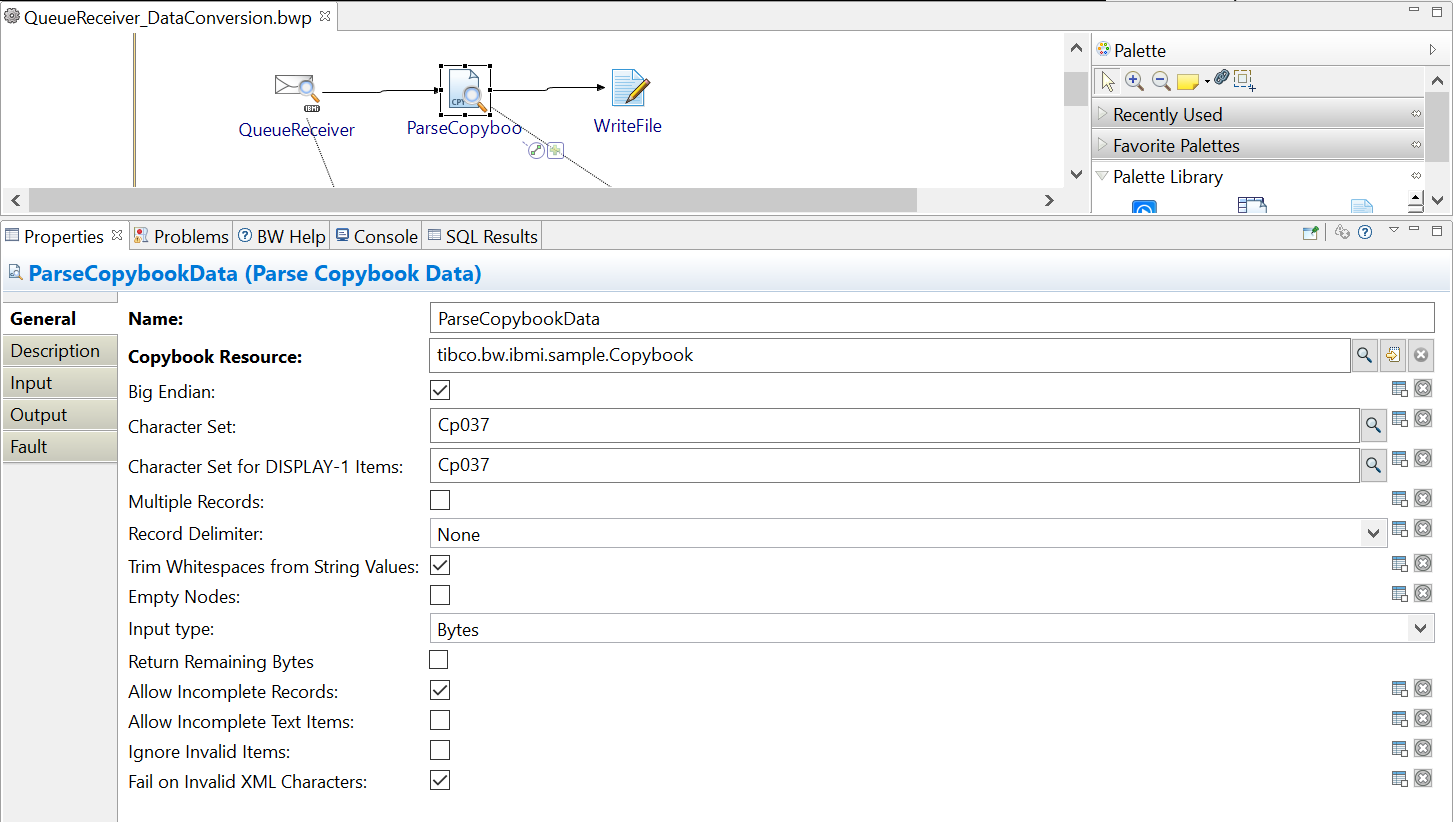Select the yellow note tool in Palette
The height and width of the screenshot is (822, 1453).
coord(1187,82)
